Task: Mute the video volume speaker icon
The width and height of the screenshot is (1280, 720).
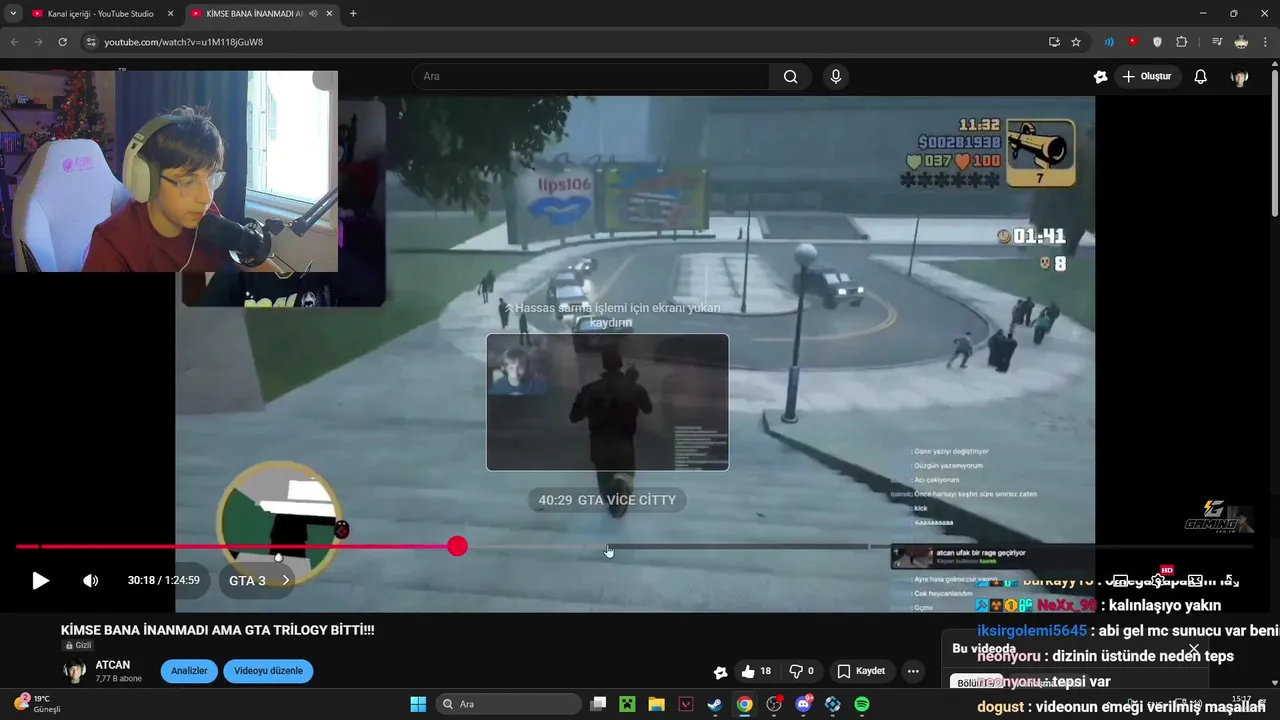Action: [x=90, y=581]
